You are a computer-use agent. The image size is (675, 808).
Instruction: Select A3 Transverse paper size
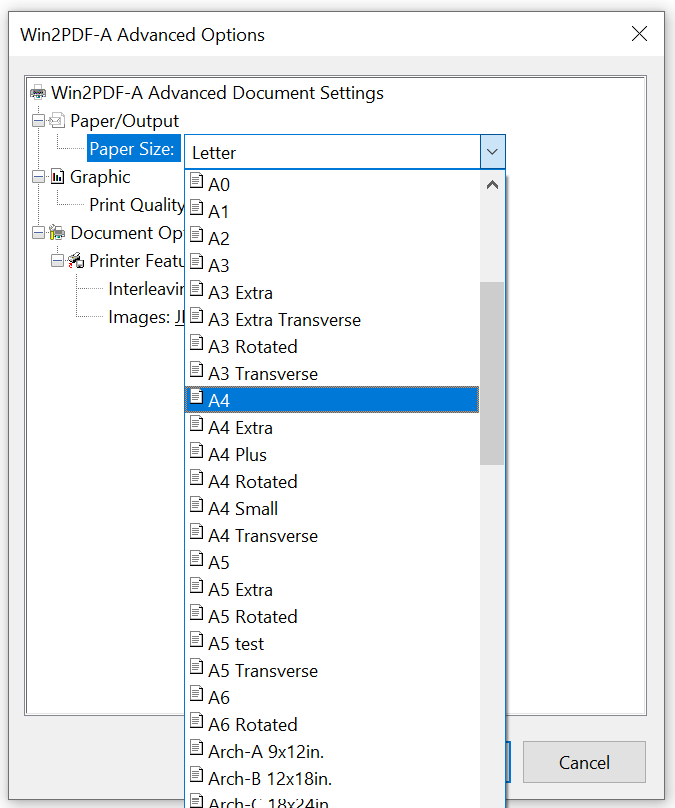click(332, 373)
